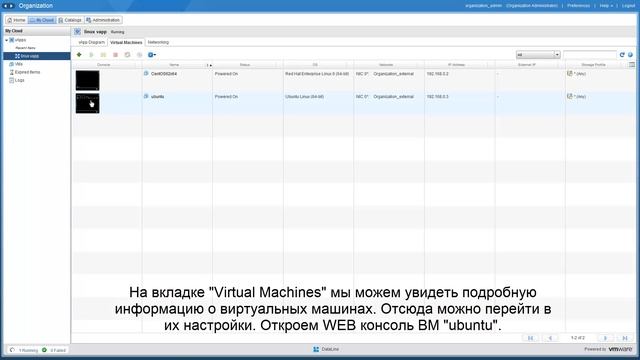The width and height of the screenshot is (640, 360).
Task: Click the green add VM icon
Action: (x=79, y=55)
